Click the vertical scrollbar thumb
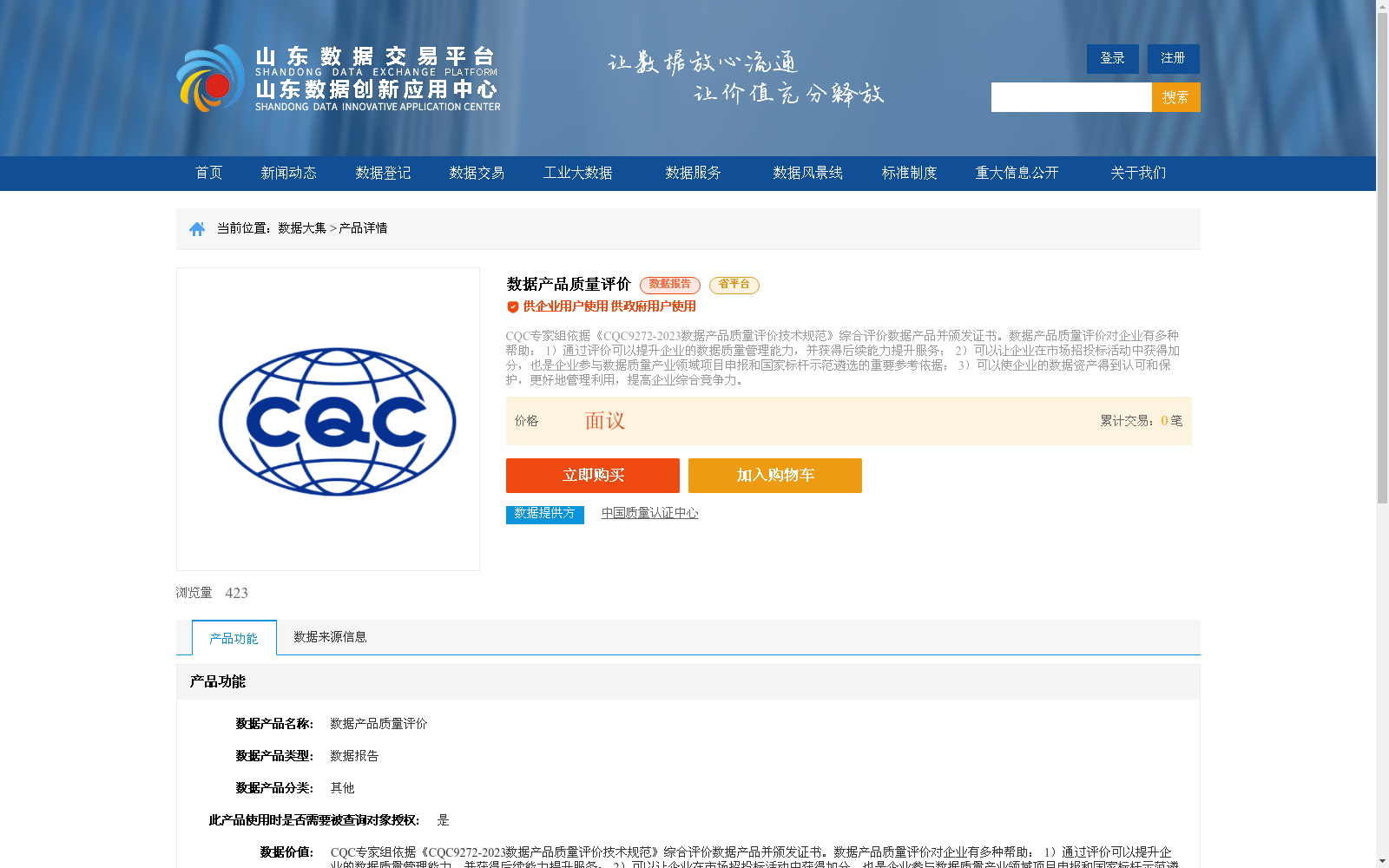The width and height of the screenshot is (1389, 868). tap(1382, 259)
